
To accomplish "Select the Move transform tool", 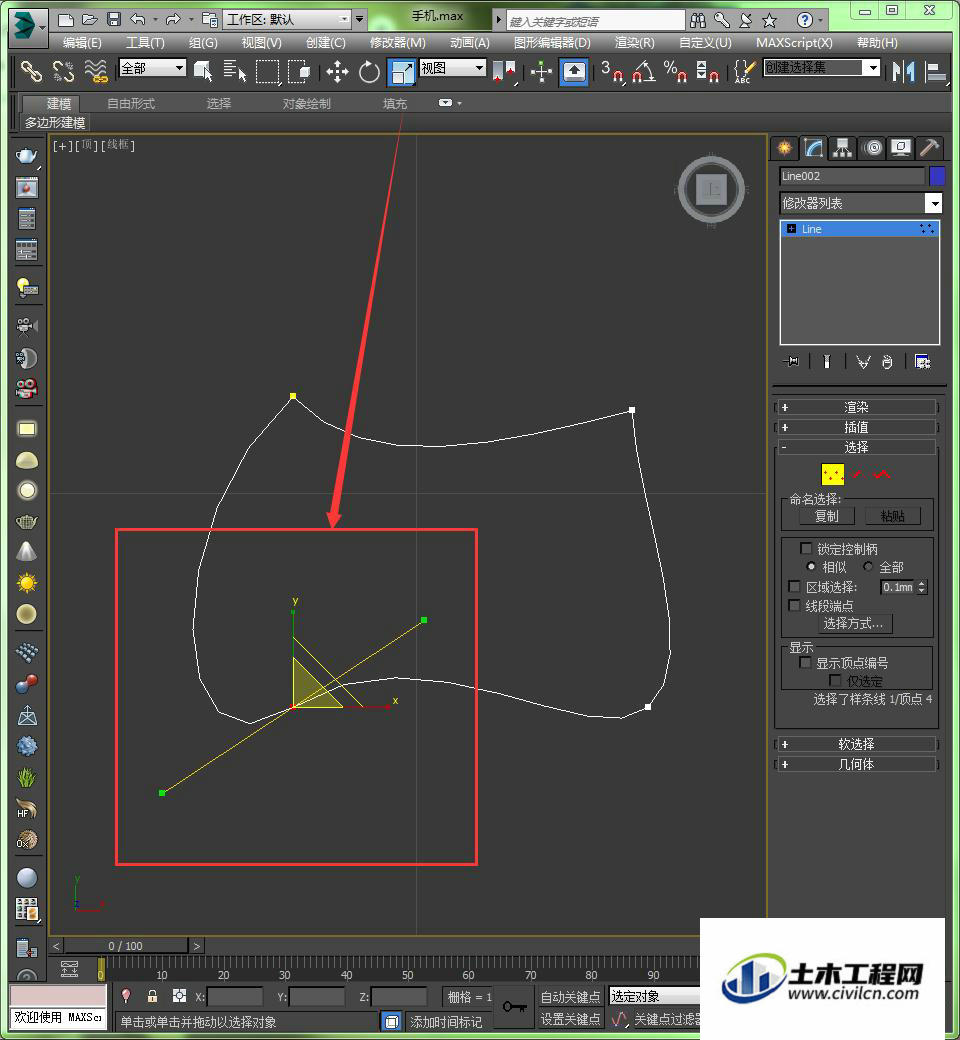I will click(337, 71).
